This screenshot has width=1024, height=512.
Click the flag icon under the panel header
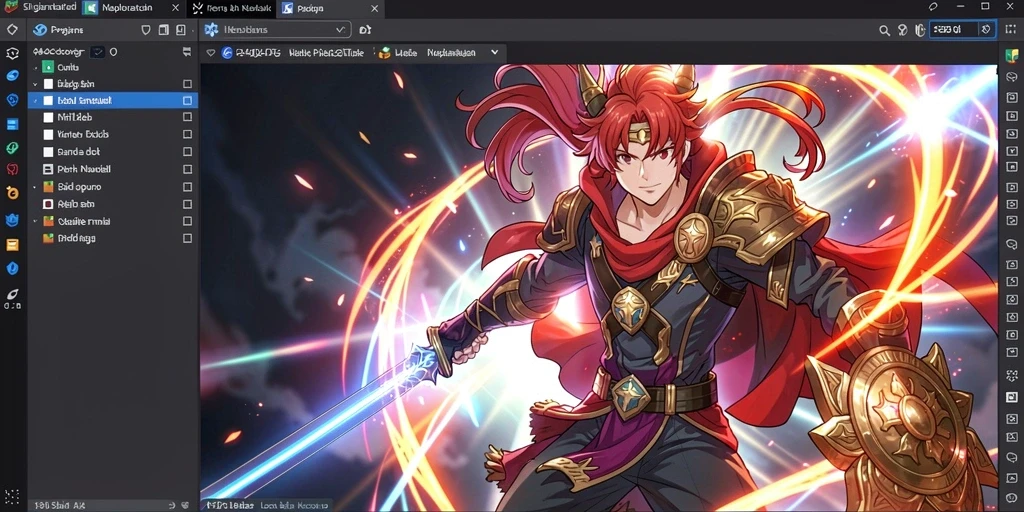click(x=187, y=52)
